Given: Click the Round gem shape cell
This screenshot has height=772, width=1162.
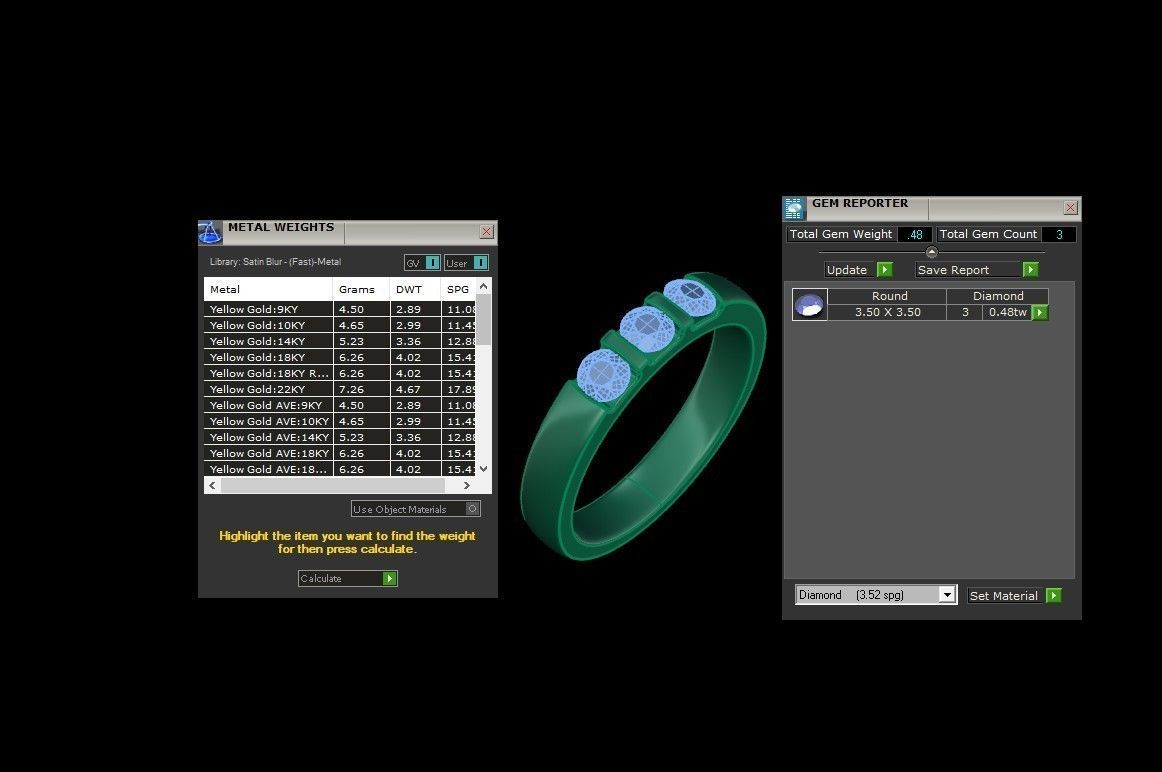Looking at the screenshot, I should (x=887, y=296).
